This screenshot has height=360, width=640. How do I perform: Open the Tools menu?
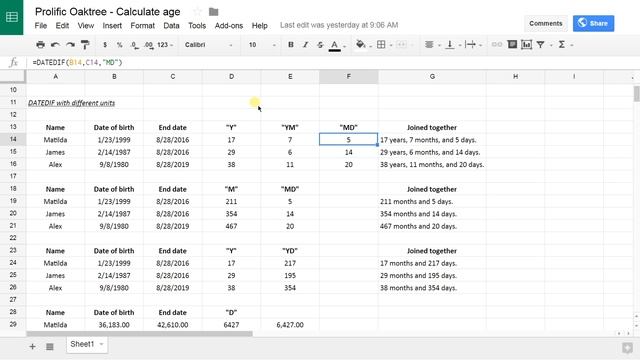click(197, 25)
